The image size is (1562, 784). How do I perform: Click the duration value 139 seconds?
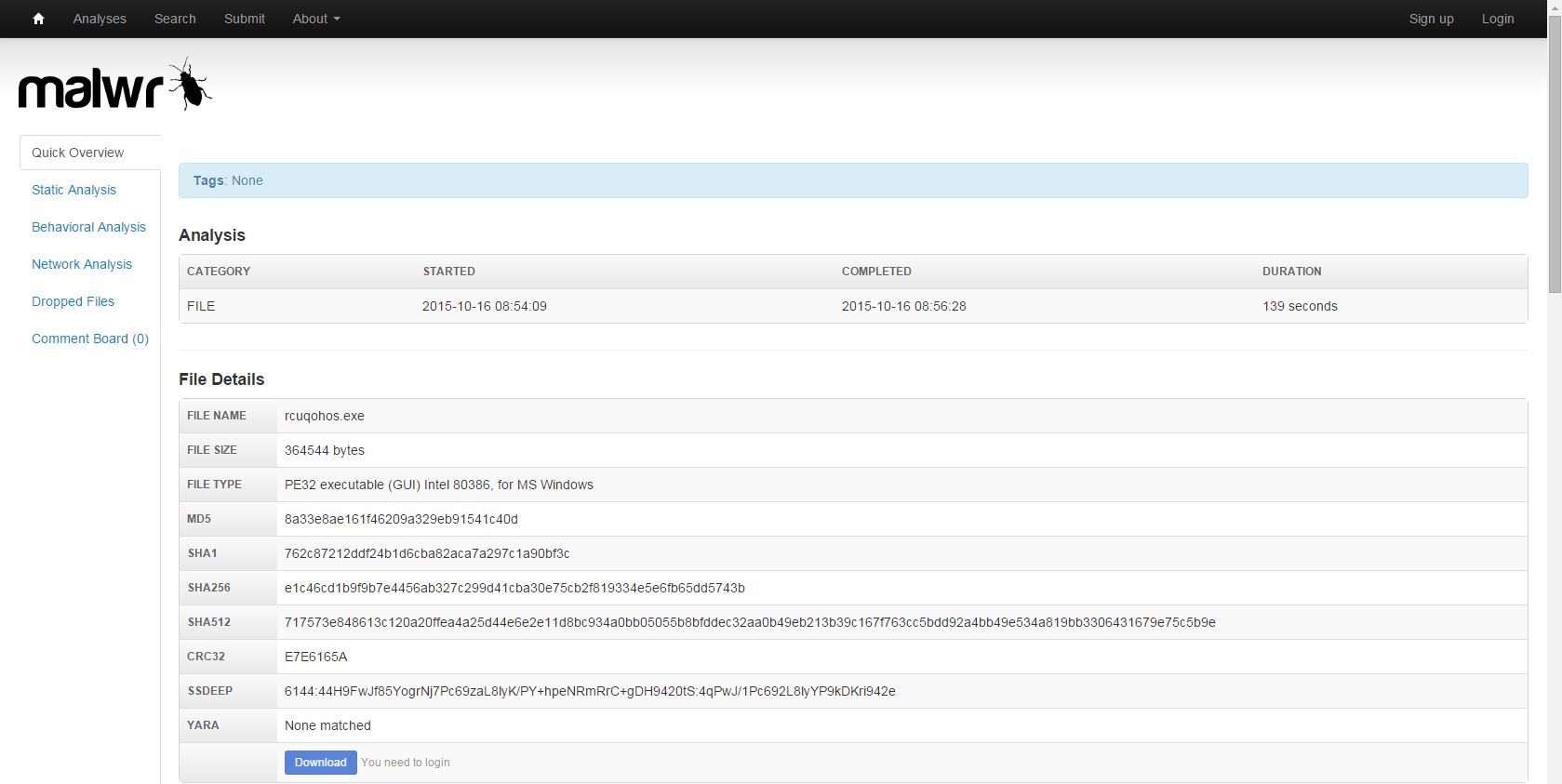pyautogui.click(x=1300, y=306)
